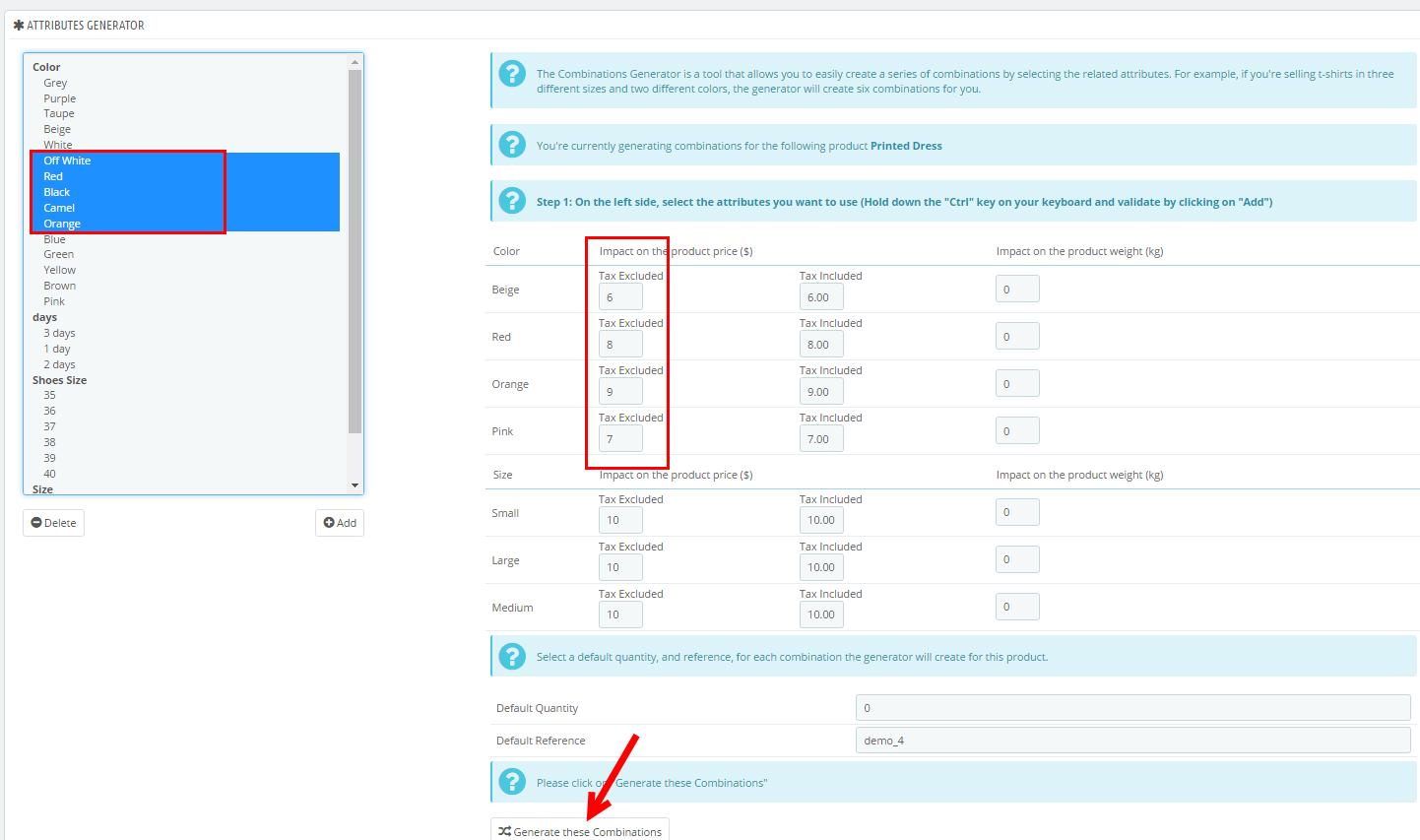Select Pink in the attribute list
This screenshot has width=1420, height=840.
point(54,301)
